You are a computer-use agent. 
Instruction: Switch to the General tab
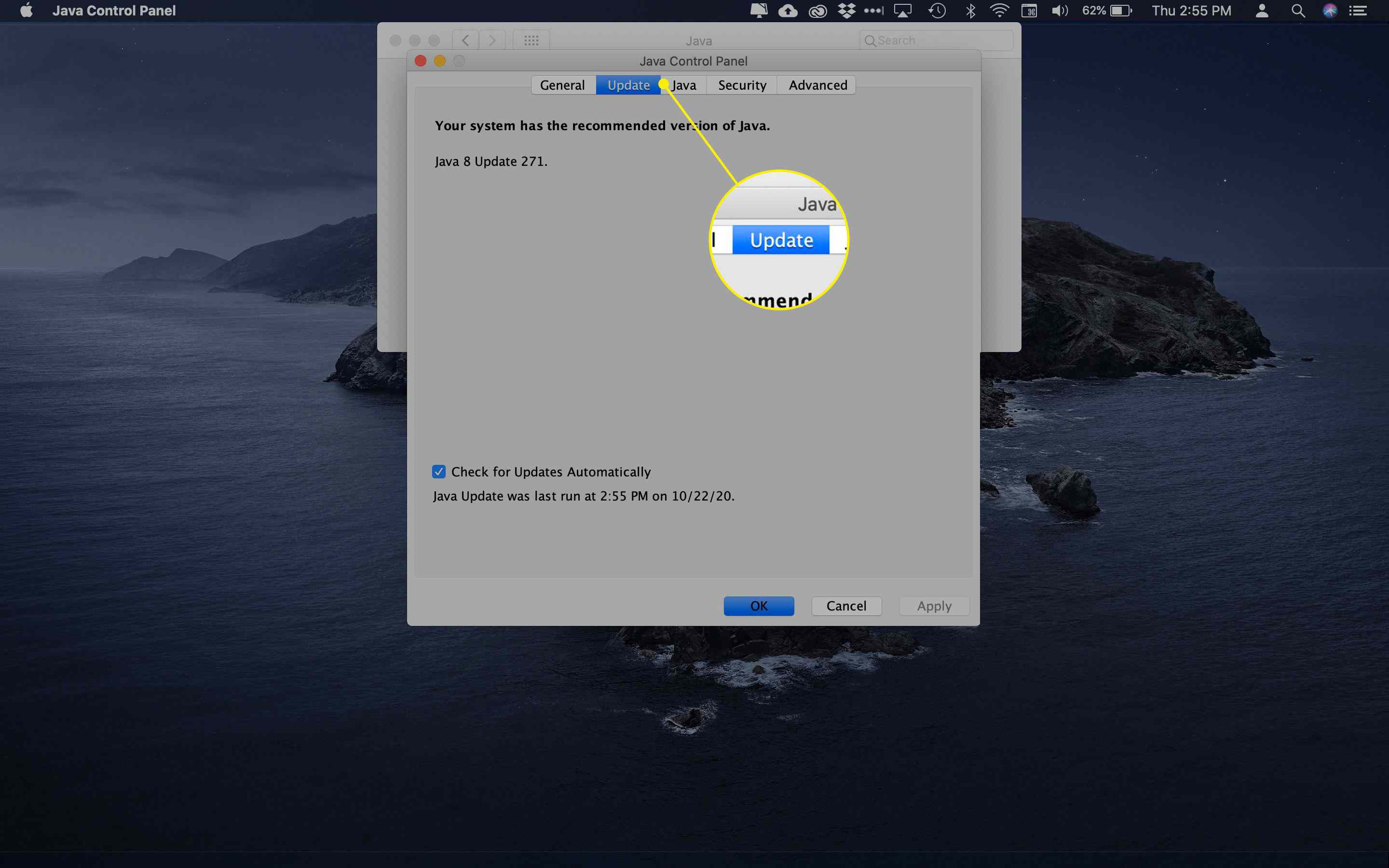point(563,85)
